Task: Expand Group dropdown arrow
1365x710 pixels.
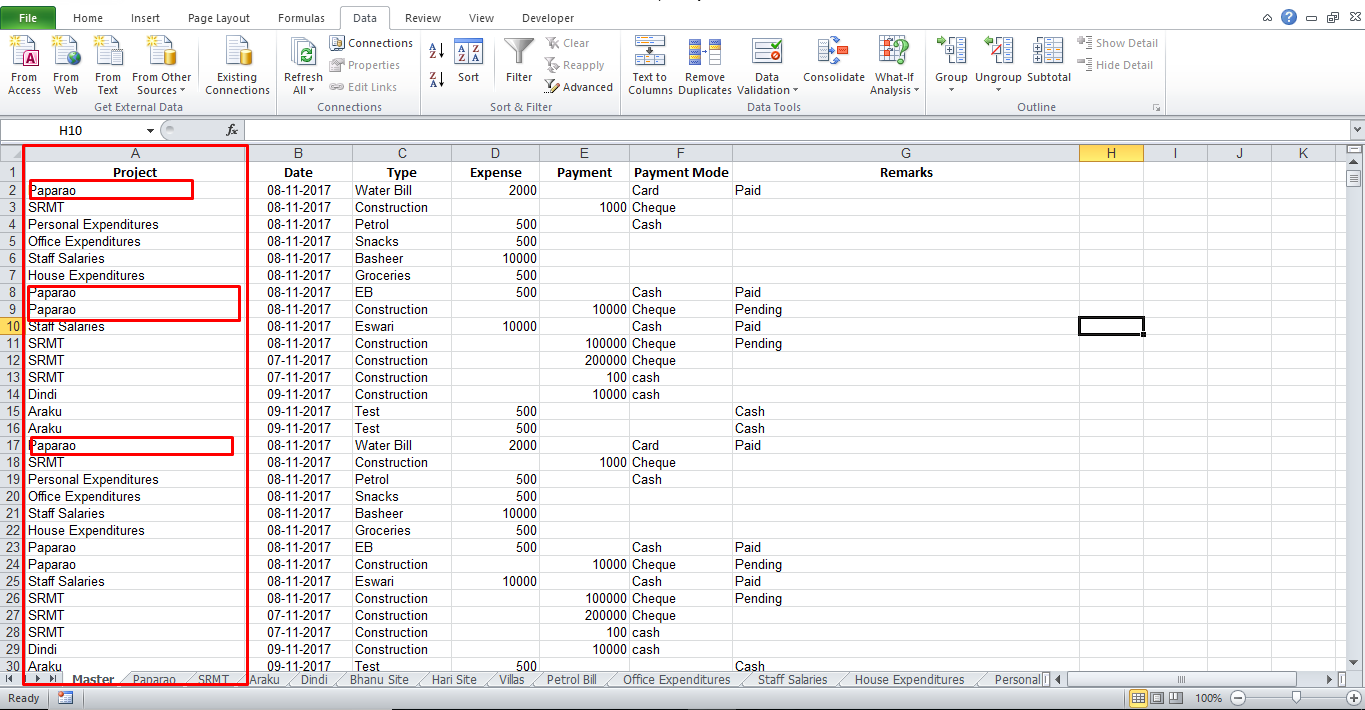Action: pyautogui.click(x=951, y=90)
